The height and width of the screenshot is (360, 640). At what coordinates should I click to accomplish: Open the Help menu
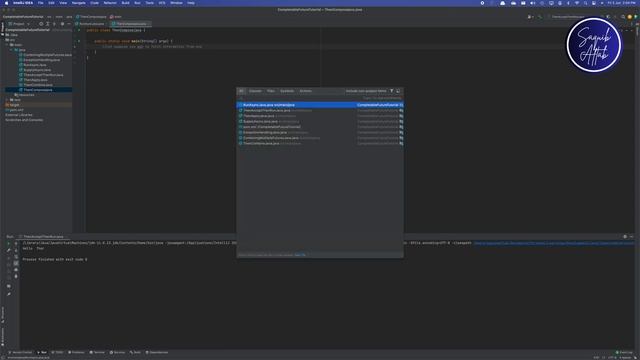[x=191, y=3]
